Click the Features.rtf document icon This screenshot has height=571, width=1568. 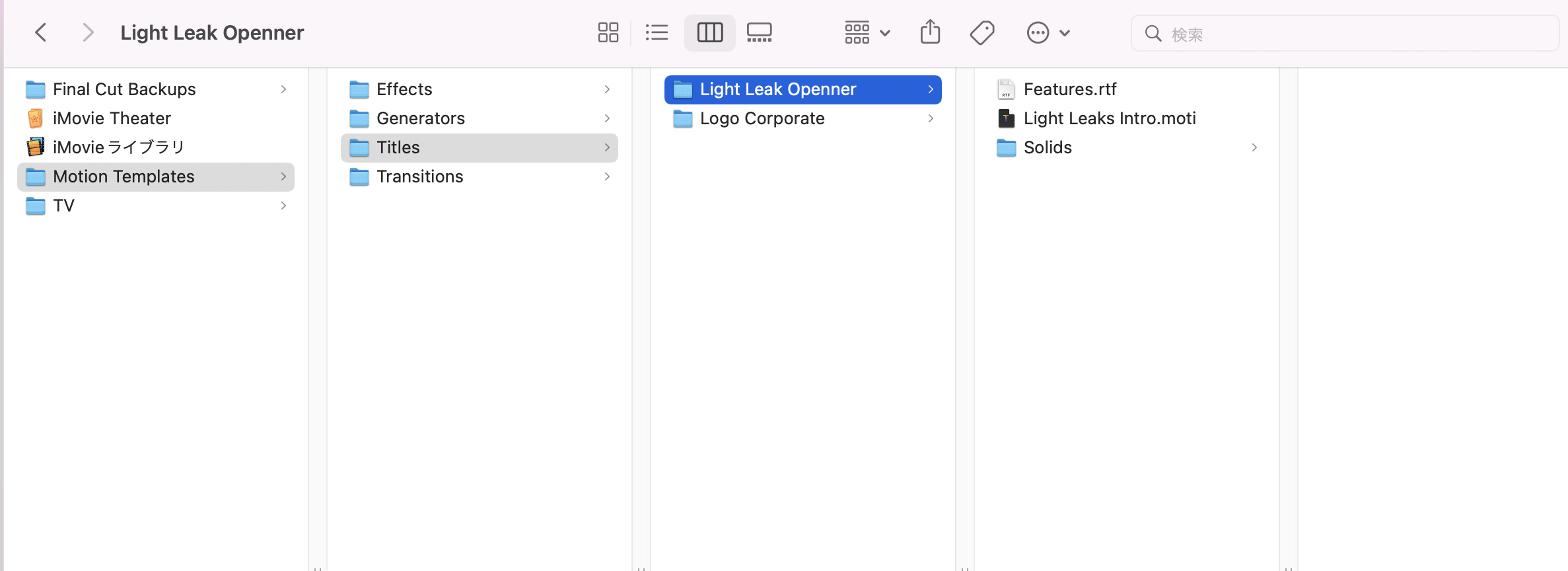(x=1006, y=89)
